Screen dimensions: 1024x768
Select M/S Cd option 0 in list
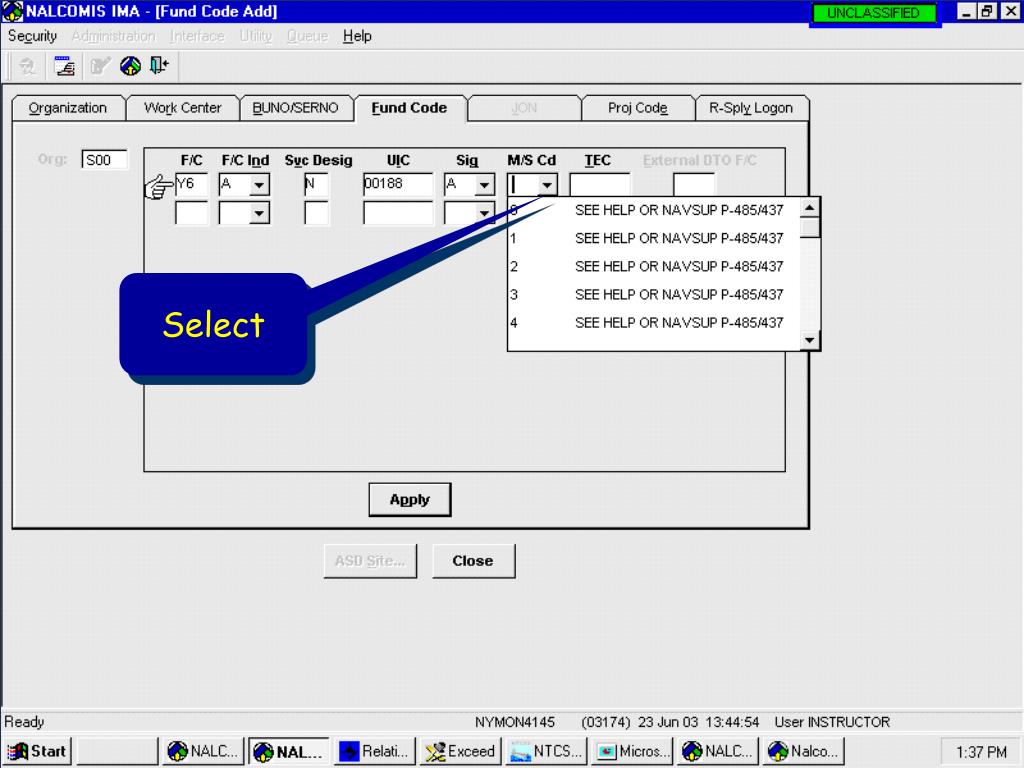pos(654,210)
